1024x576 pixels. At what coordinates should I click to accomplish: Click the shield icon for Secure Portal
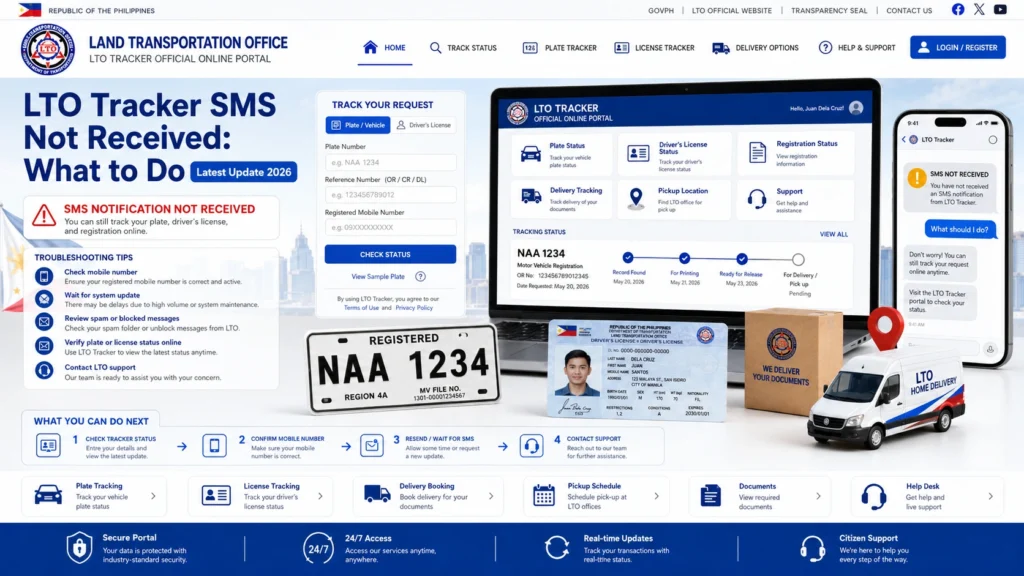click(x=79, y=547)
